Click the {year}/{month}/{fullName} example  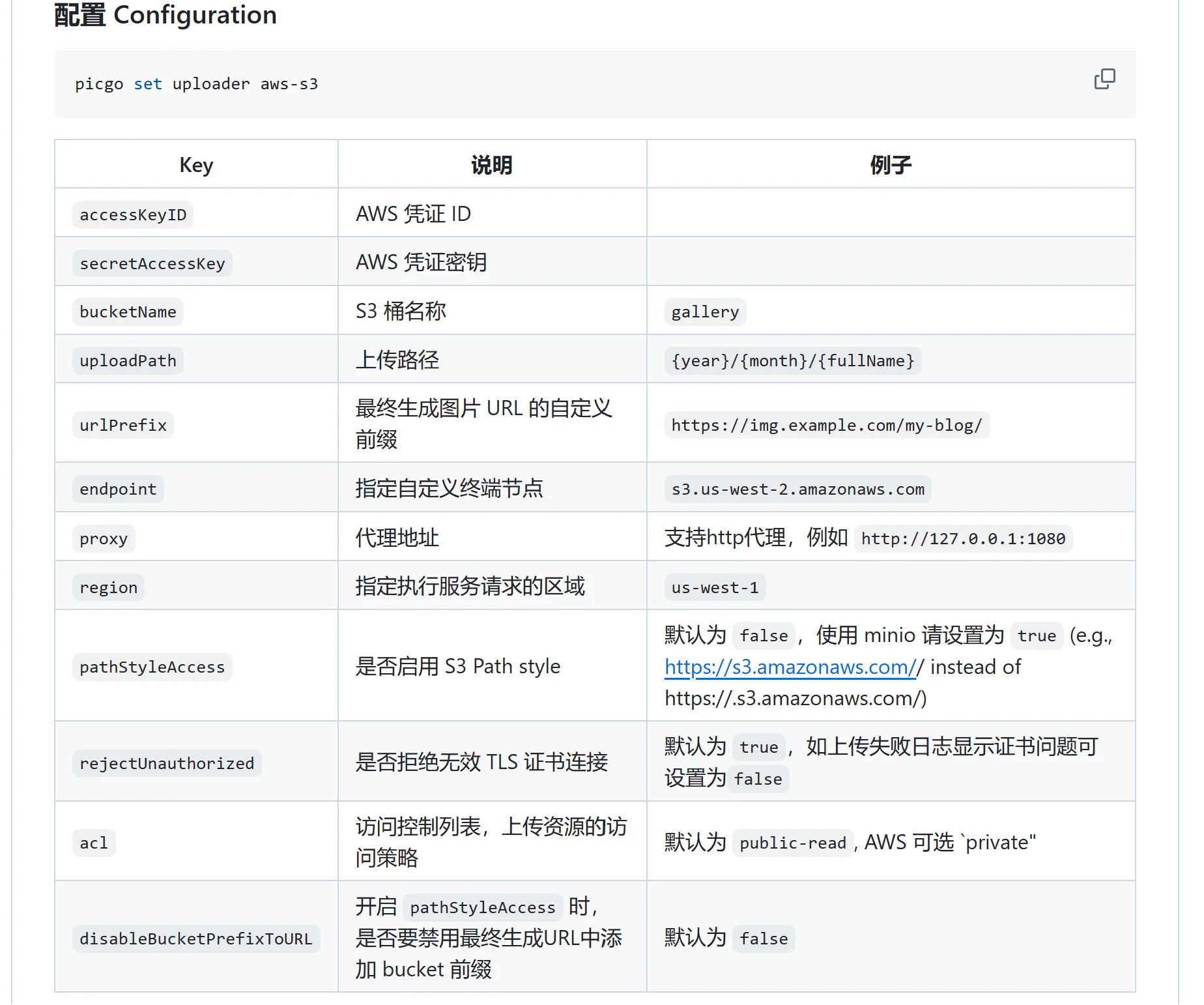point(793,360)
